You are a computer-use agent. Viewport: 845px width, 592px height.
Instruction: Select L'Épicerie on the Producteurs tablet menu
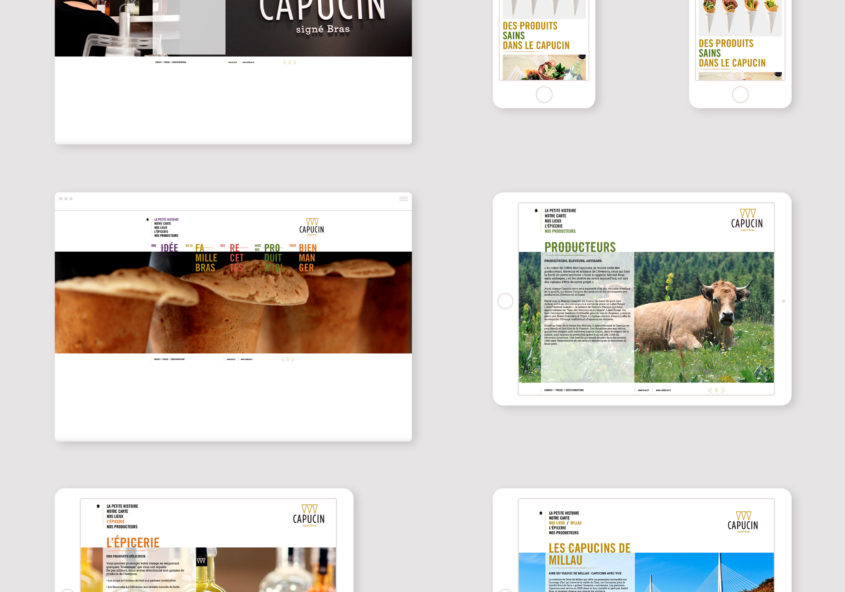pos(553,226)
